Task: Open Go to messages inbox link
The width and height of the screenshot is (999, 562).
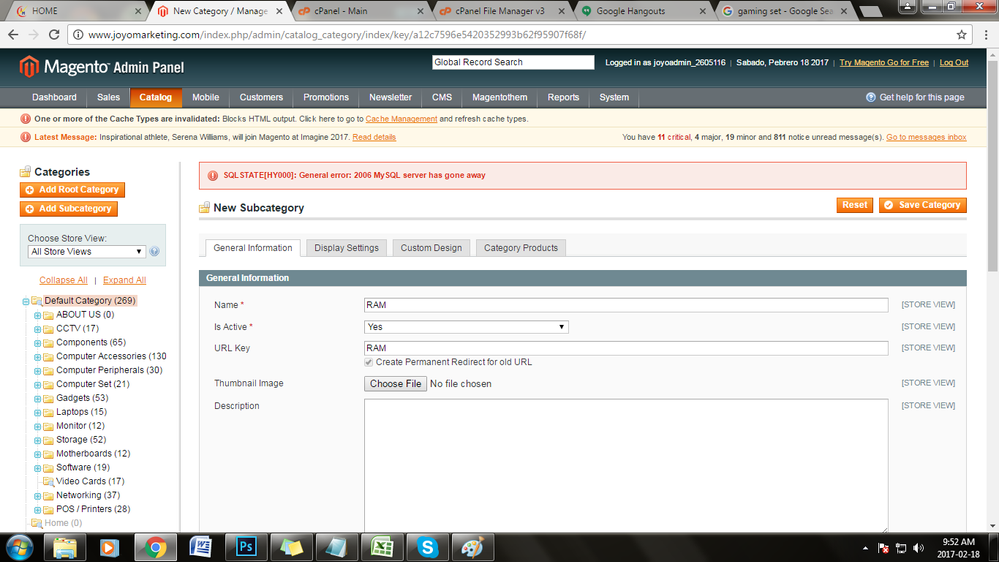Action: 926,138
